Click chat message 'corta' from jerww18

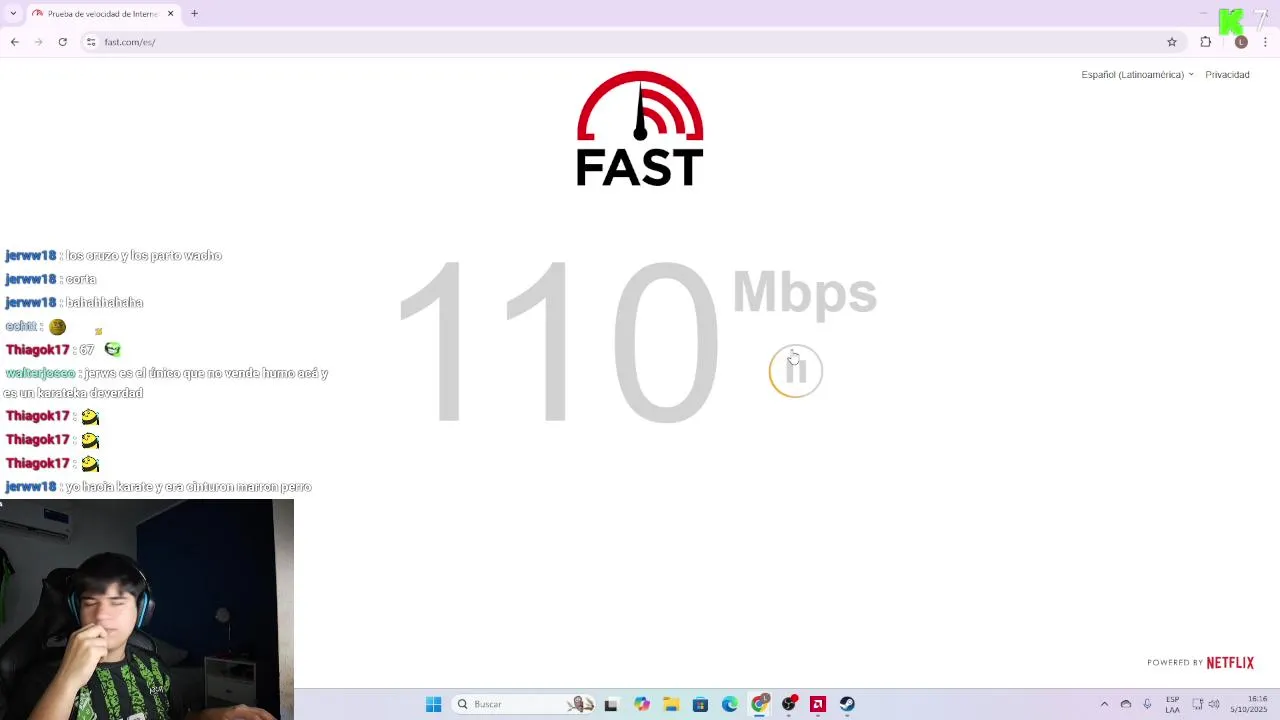(81, 279)
